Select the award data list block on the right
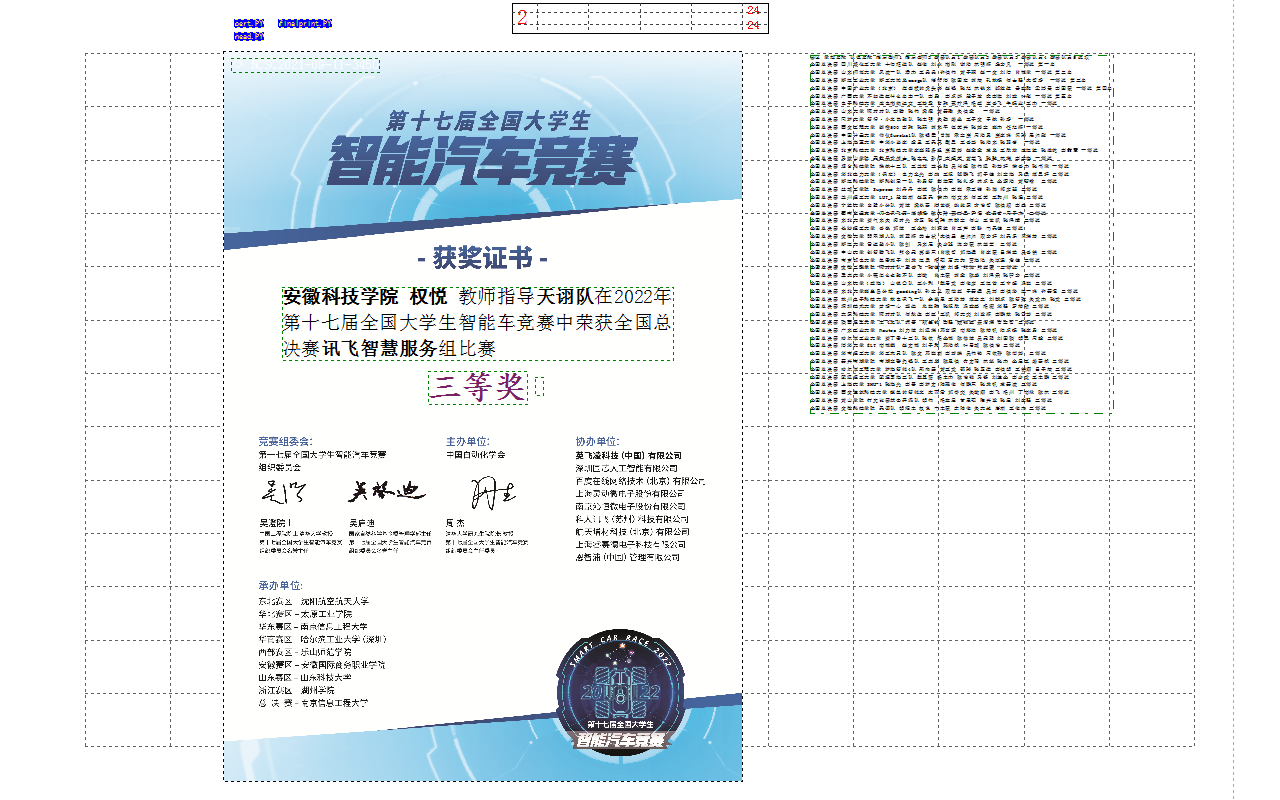Screen dimensions: 1280x800 click(960, 233)
